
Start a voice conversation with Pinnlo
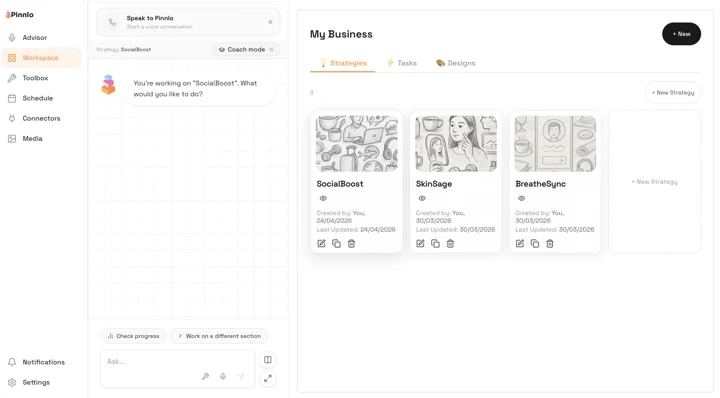188,22
